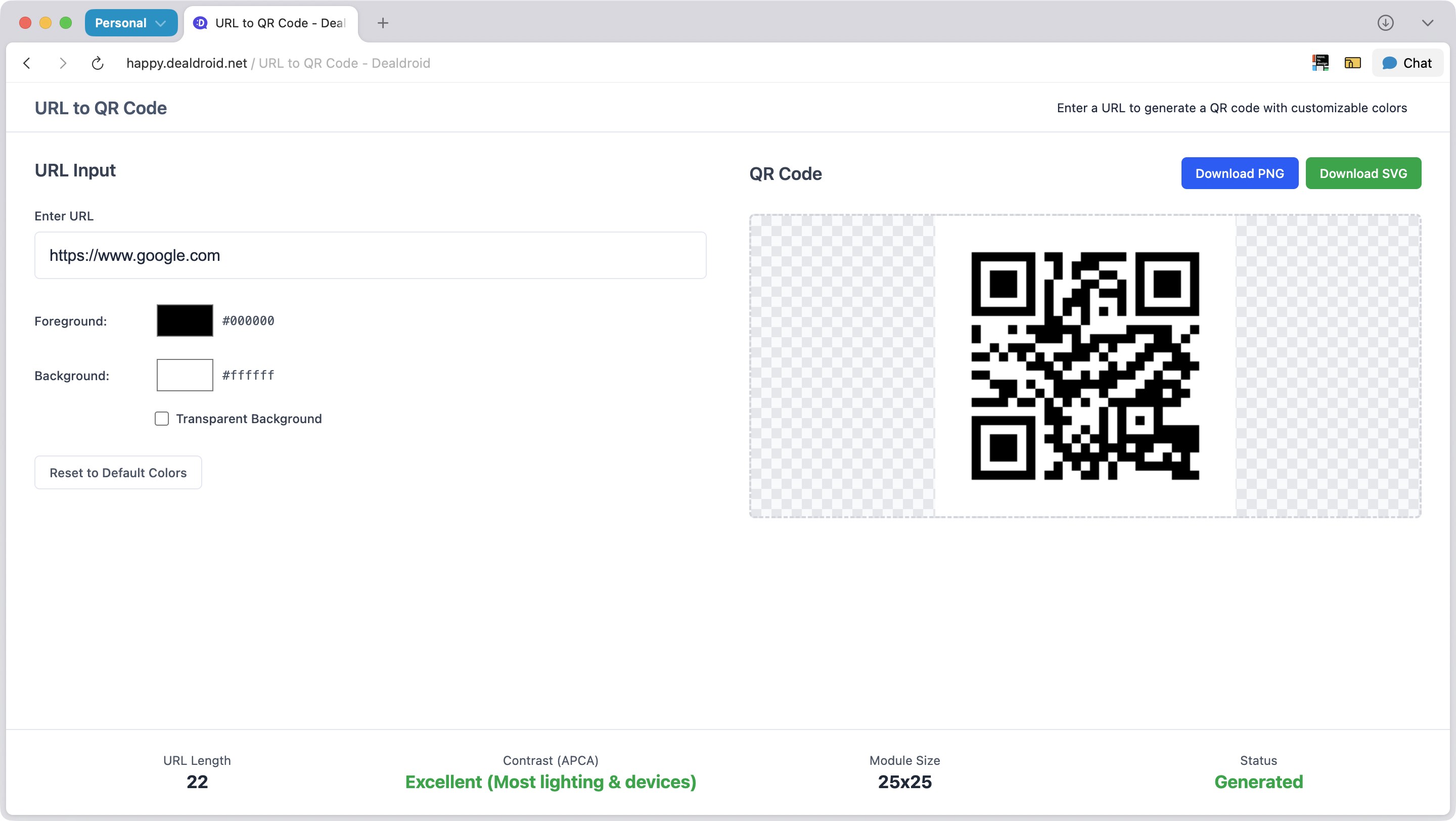This screenshot has height=821, width=1456.
Task: Click the Download SVG button
Action: tap(1363, 173)
